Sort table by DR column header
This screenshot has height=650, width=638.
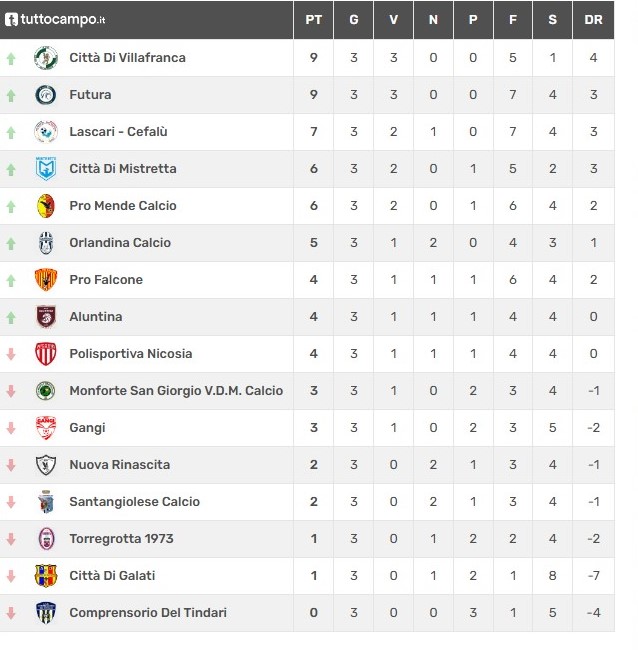tap(593, 19)
